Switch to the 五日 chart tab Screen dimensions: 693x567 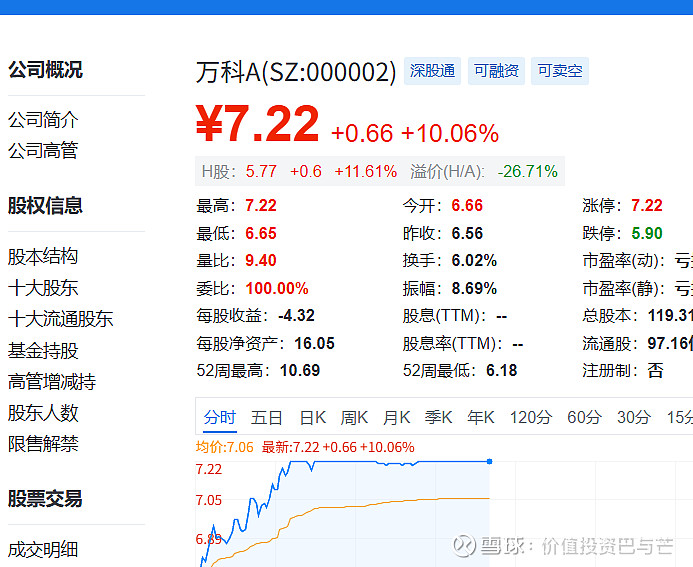(267, 418)
